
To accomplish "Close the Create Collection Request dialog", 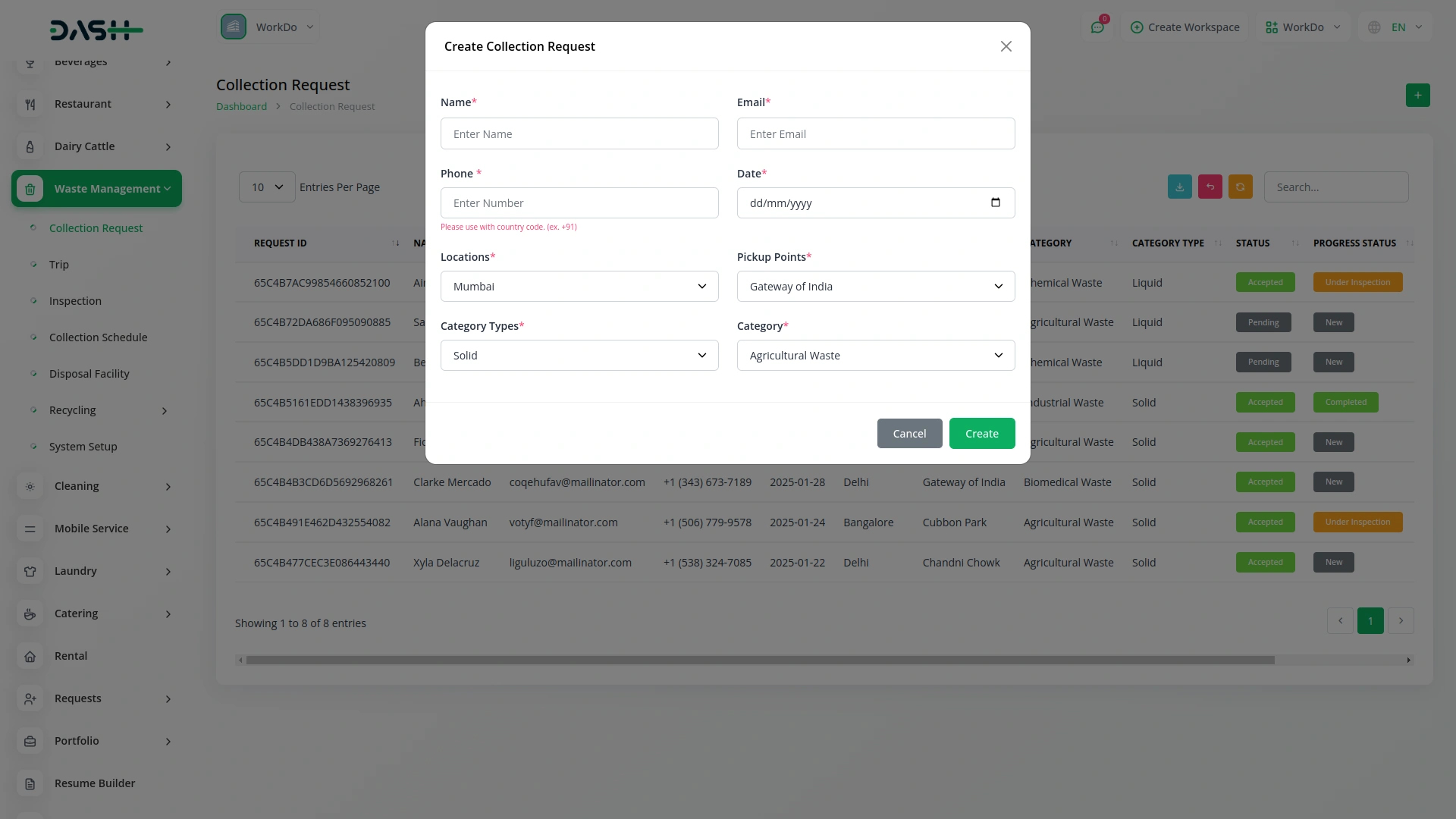I will tap(1006, 46).
